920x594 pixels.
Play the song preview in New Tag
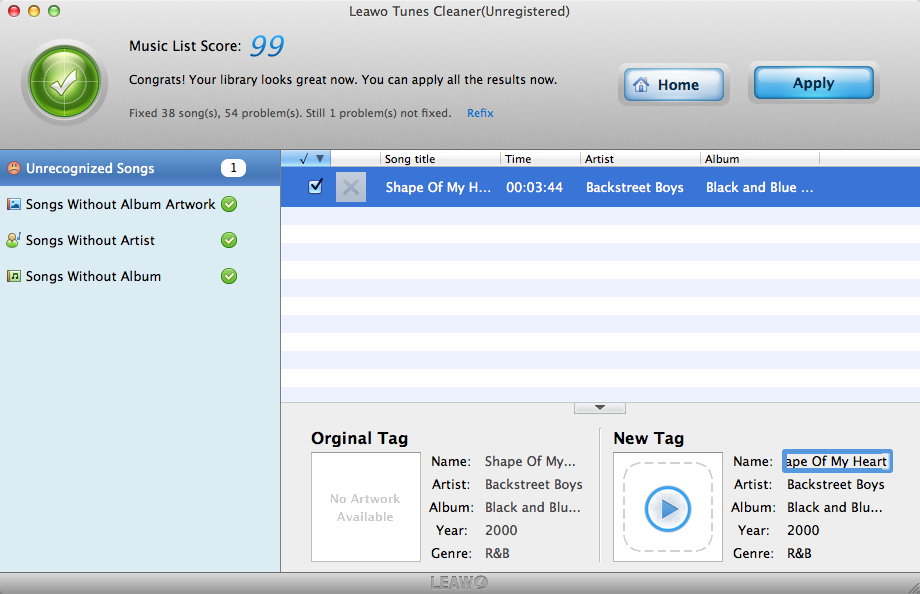pos(668,509)
